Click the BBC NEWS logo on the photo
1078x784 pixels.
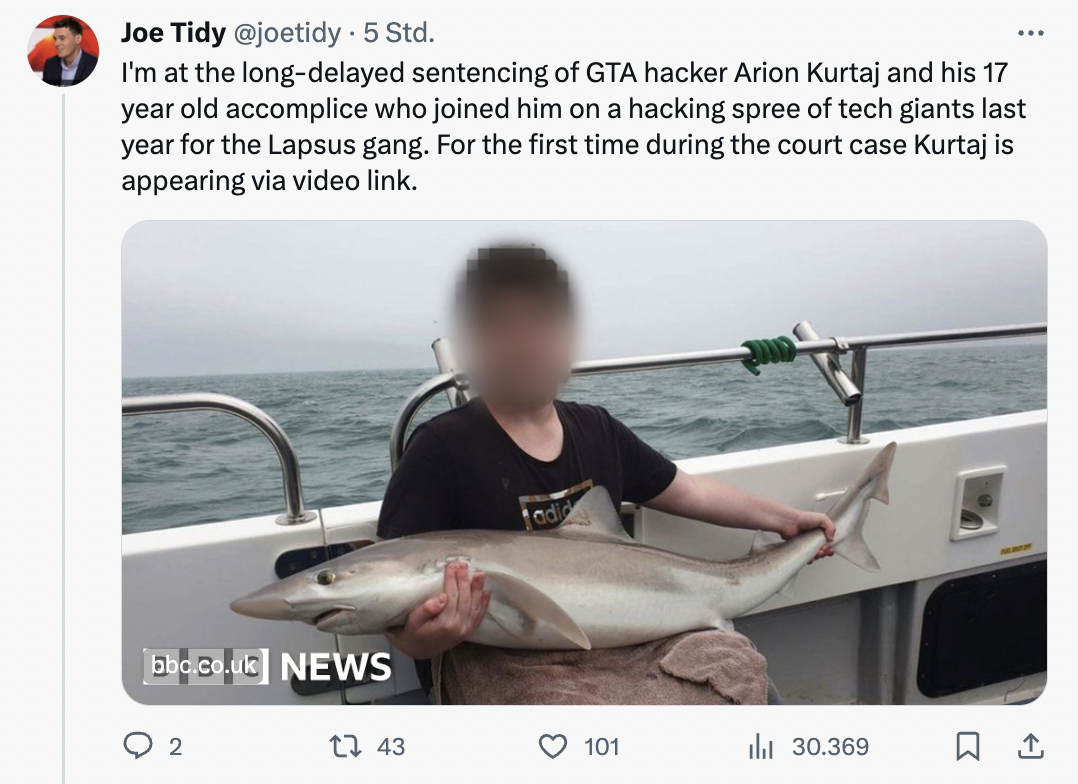(x=267, y=666)
